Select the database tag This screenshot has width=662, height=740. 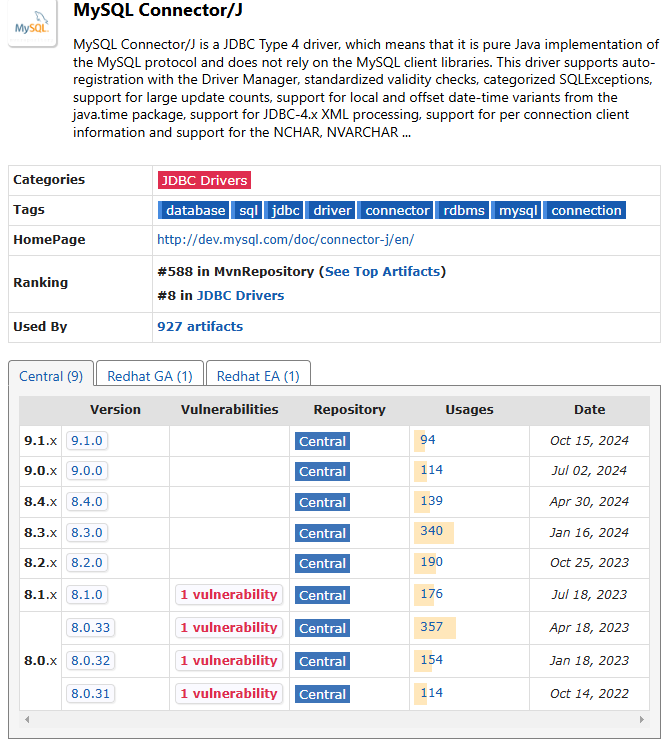193,210
